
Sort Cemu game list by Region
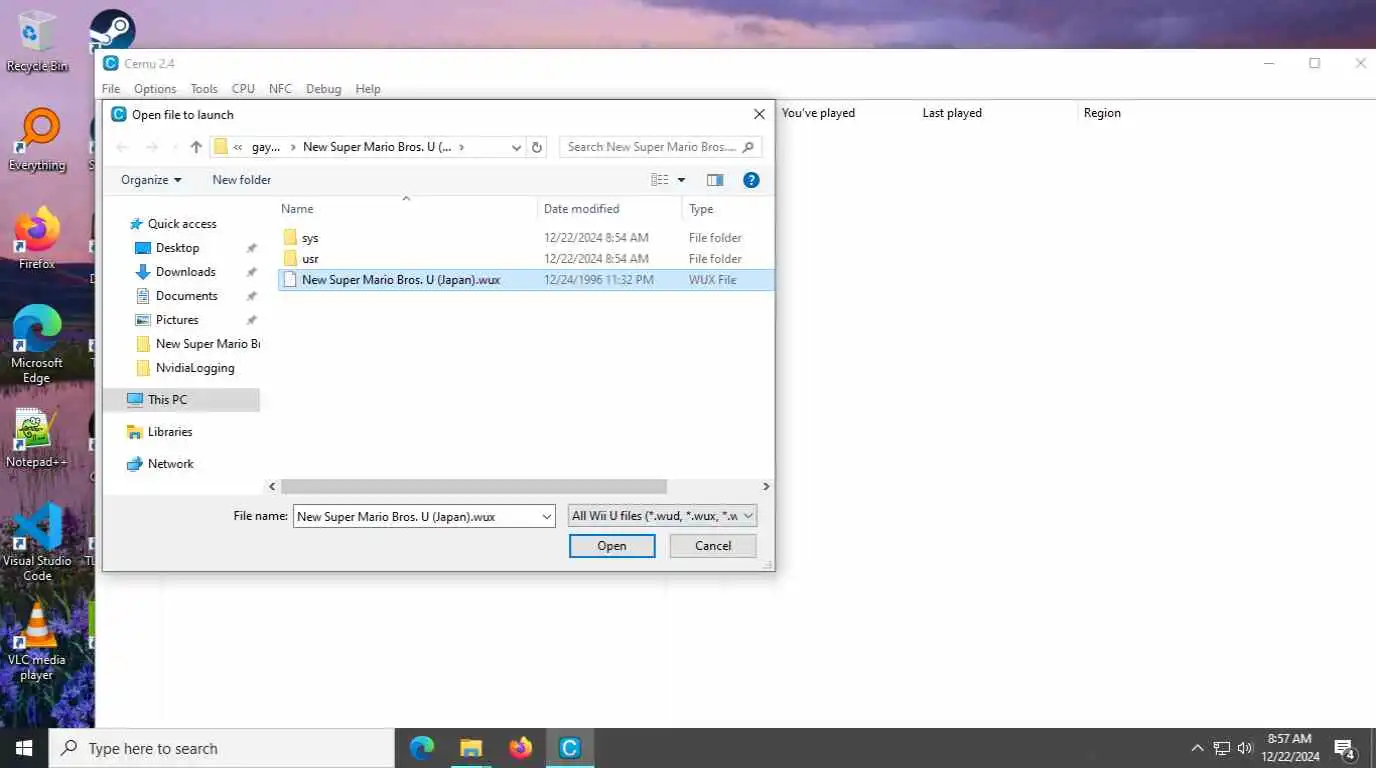pos(1102,113)
